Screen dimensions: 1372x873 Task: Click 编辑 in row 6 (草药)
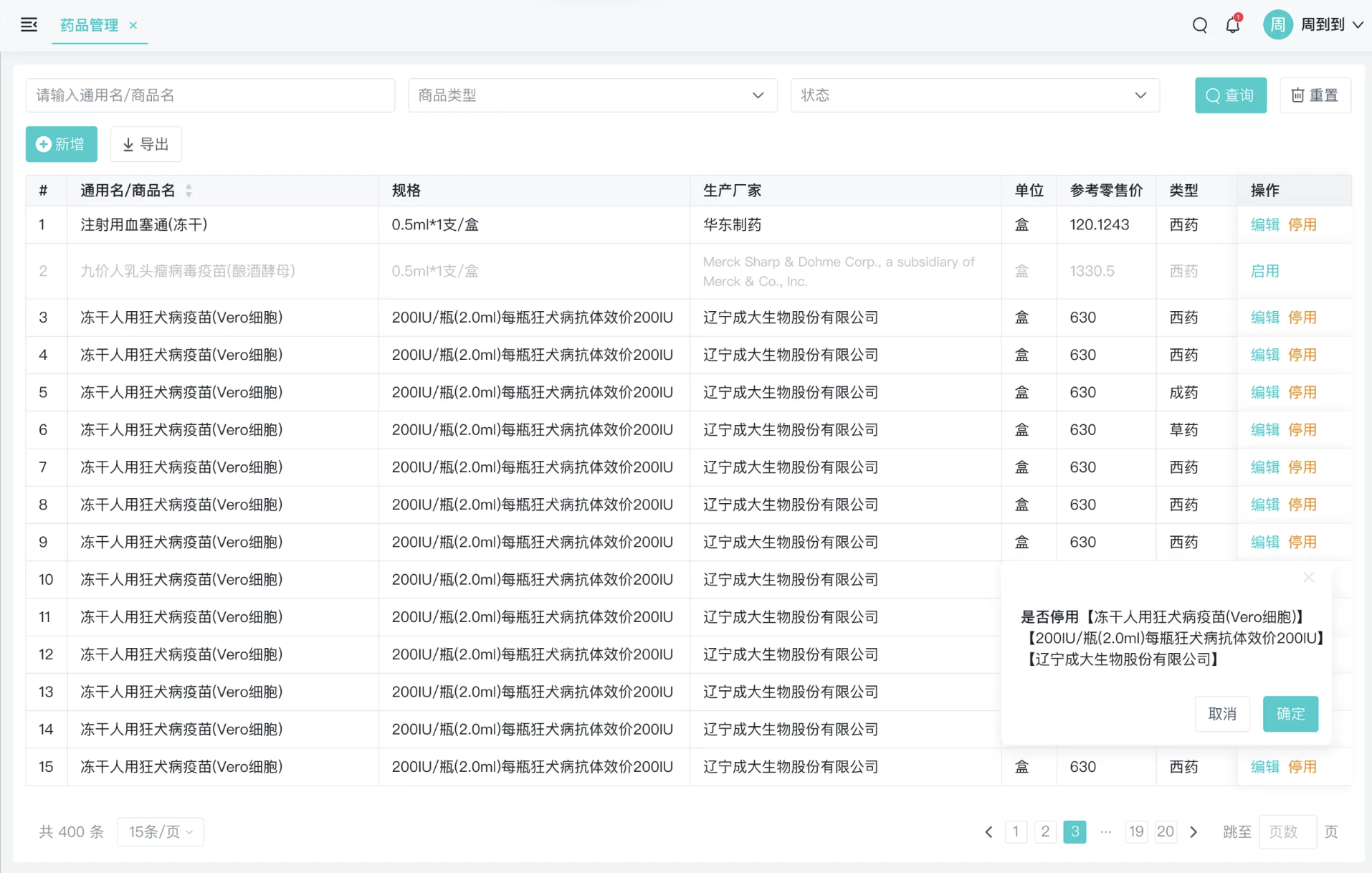tap(1264, 429)
